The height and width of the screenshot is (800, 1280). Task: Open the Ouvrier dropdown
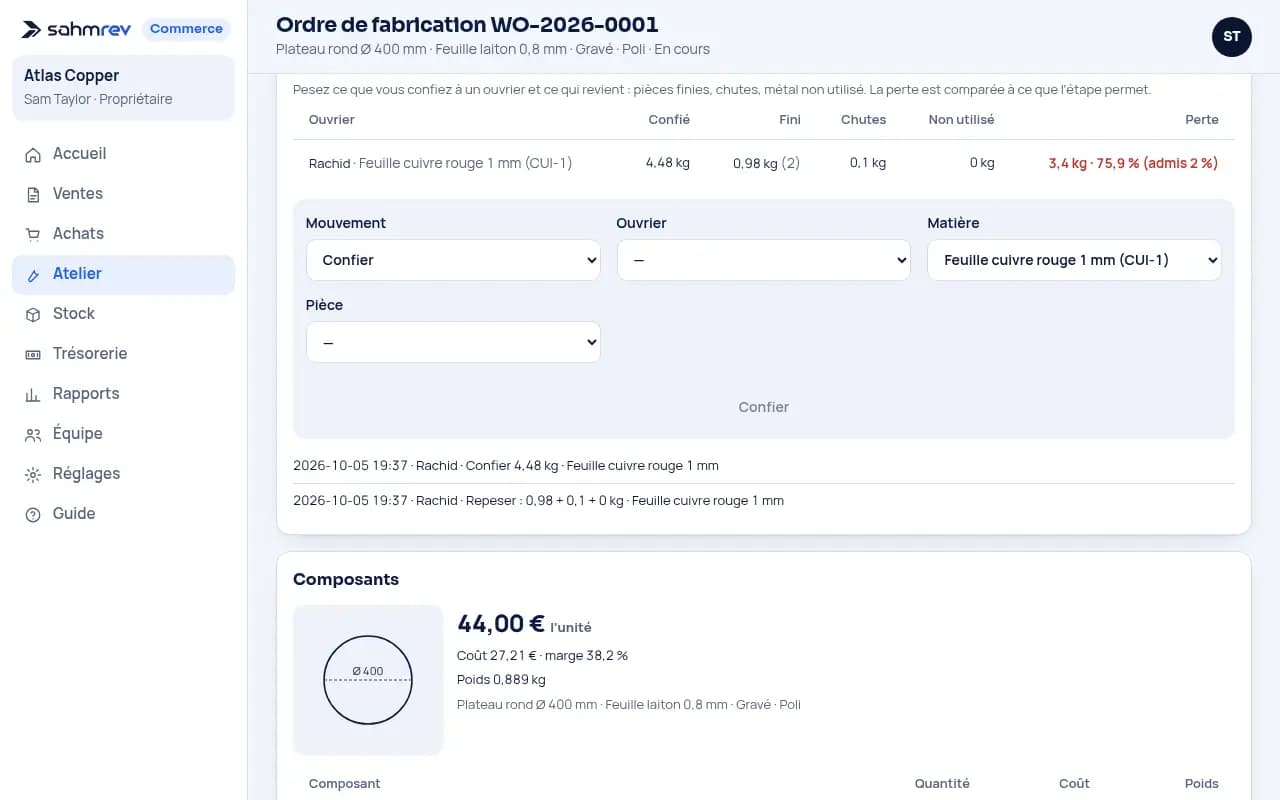[x=764, y=260]
